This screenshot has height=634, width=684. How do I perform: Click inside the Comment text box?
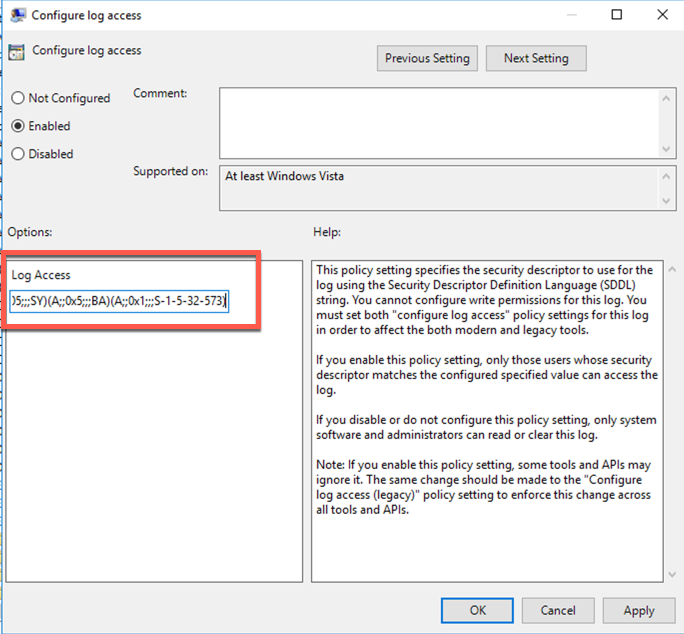click(438, 122)
